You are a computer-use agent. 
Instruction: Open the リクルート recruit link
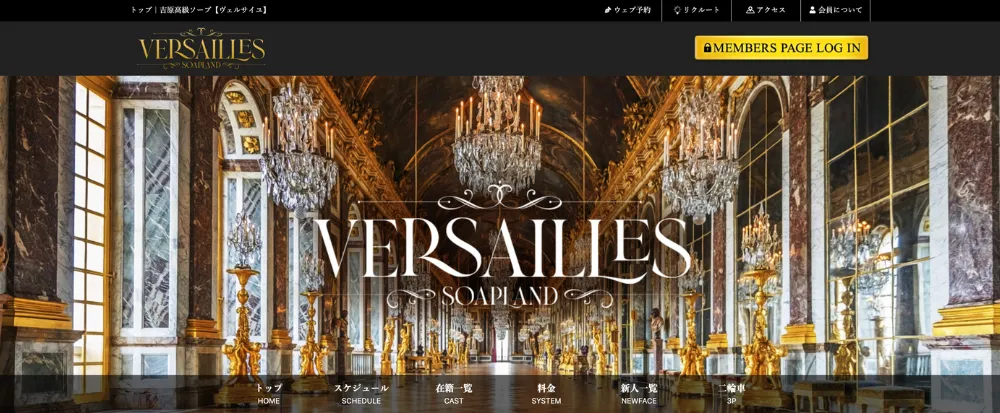point(696,10)
